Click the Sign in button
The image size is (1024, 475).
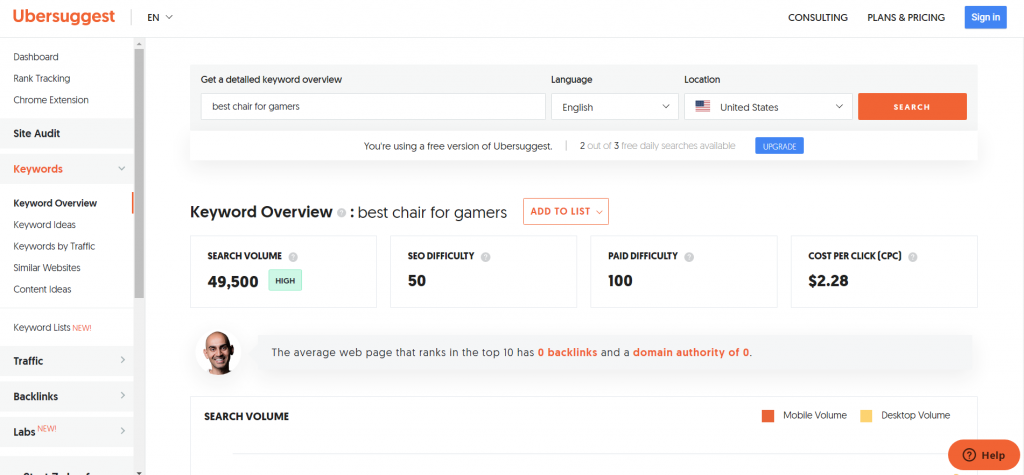click(985, 18)
